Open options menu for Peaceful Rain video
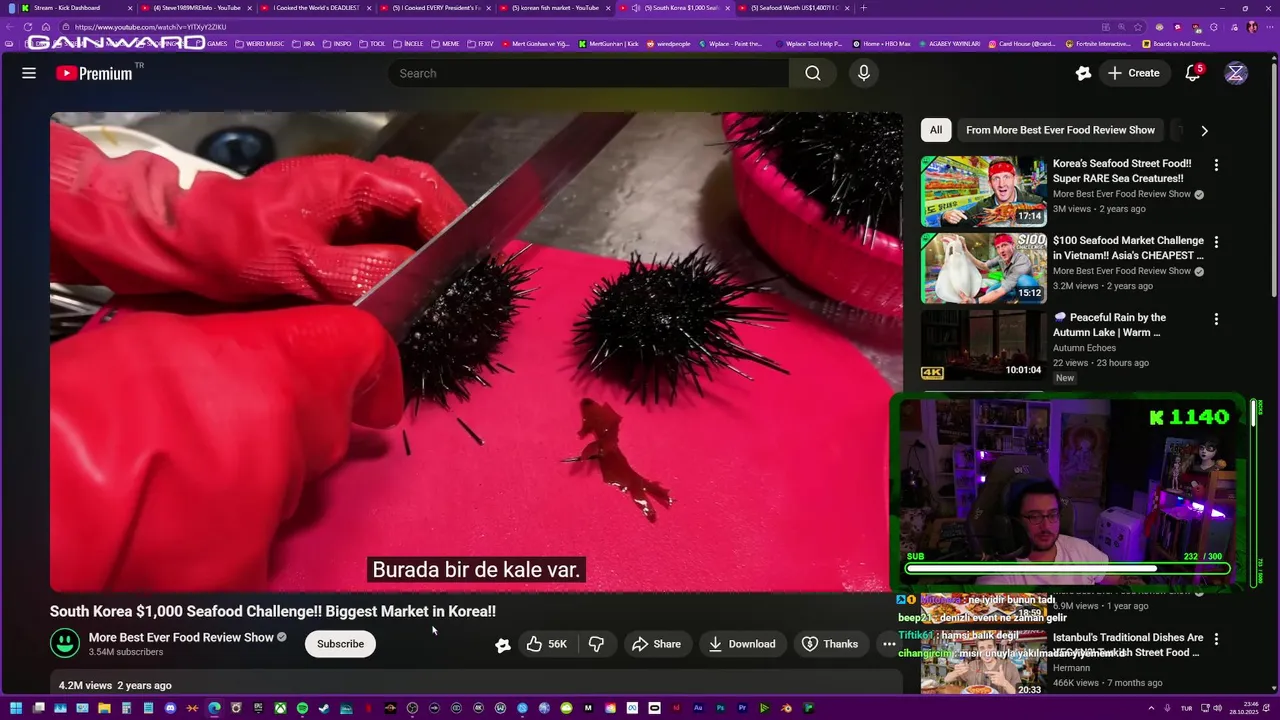This screenshot has width=1280, height=720. point(1216,319)
